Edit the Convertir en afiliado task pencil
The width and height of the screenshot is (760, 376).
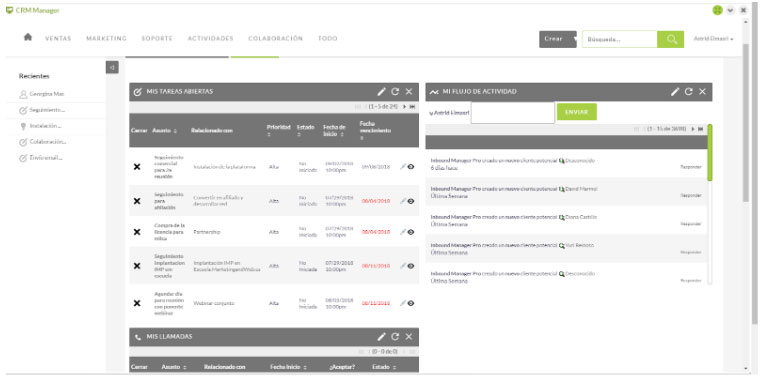(403, 201)
